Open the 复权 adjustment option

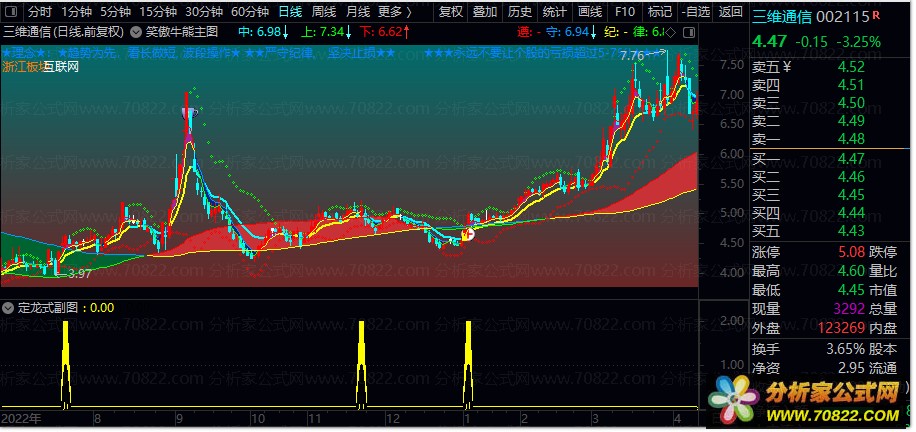450,11
